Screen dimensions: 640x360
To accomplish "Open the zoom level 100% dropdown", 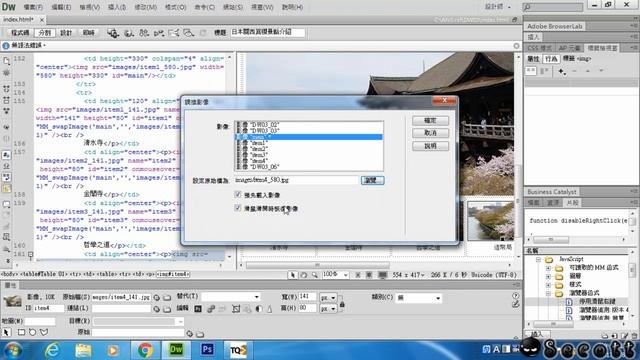I will coord(346,275).
